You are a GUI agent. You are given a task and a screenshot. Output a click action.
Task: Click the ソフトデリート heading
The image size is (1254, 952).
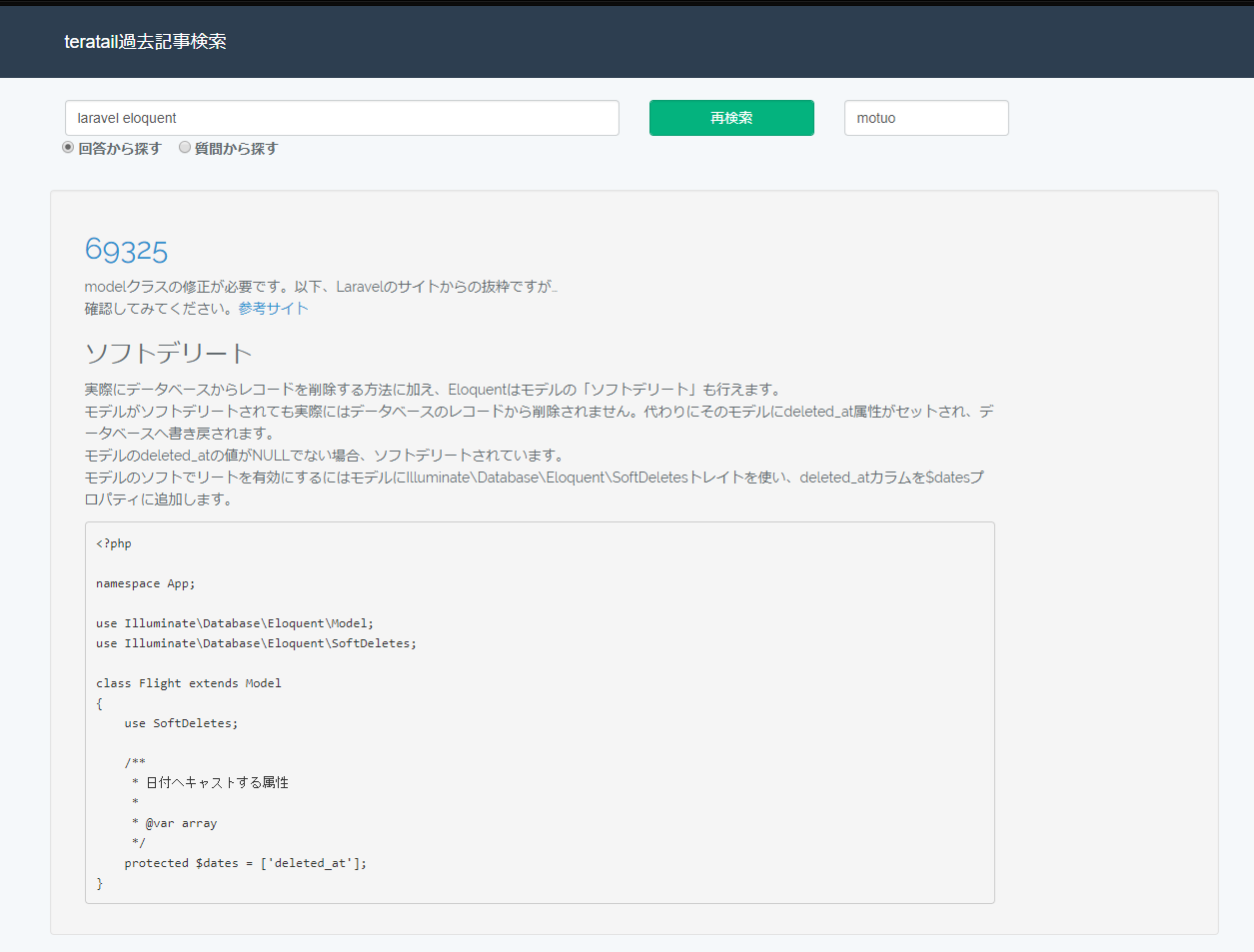168,354
